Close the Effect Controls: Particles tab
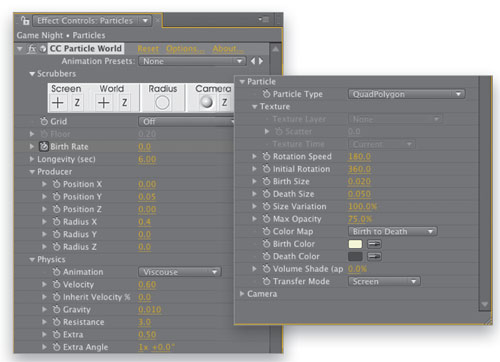 (x=157, y=21)
